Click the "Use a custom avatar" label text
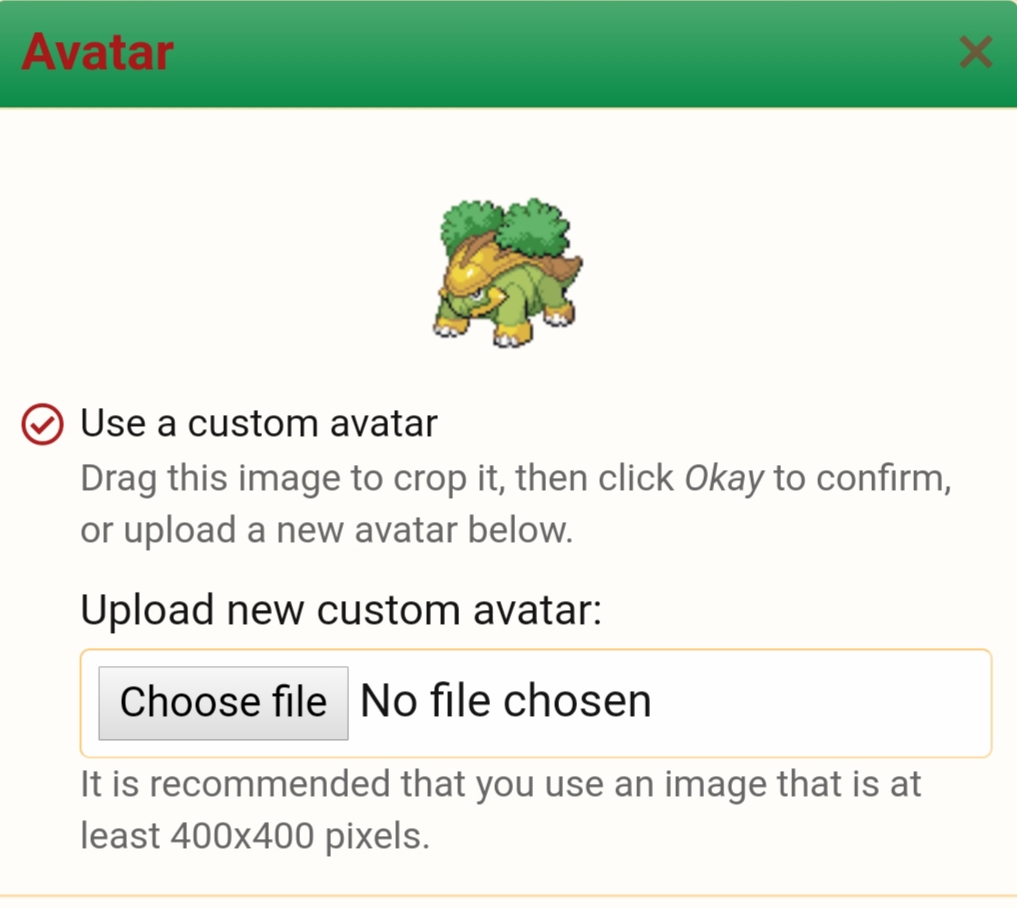Viewport: 1017px width, 908px height. pos(259,424)
